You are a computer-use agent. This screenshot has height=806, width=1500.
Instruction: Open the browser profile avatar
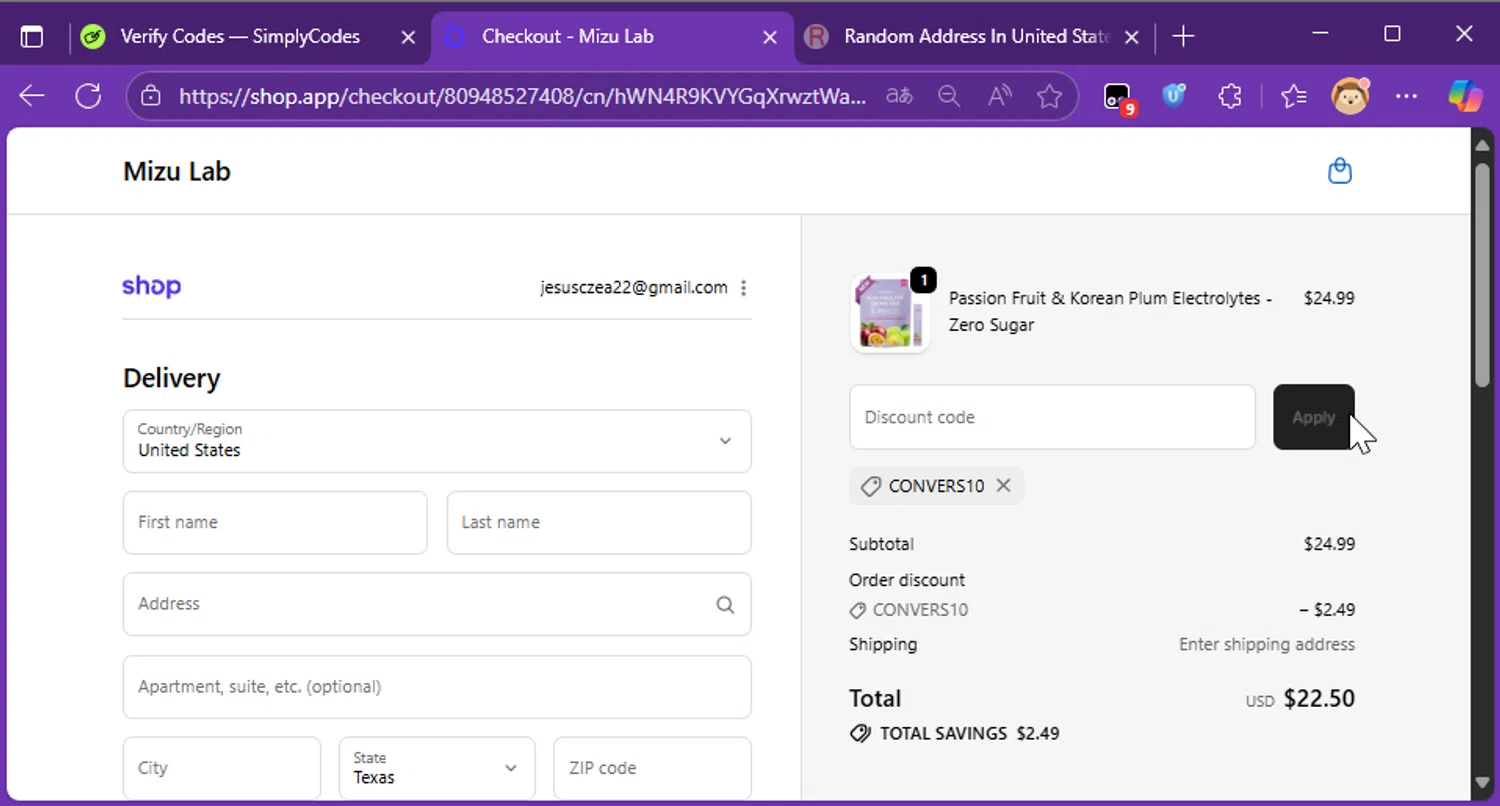click(x=1350, y=96)
